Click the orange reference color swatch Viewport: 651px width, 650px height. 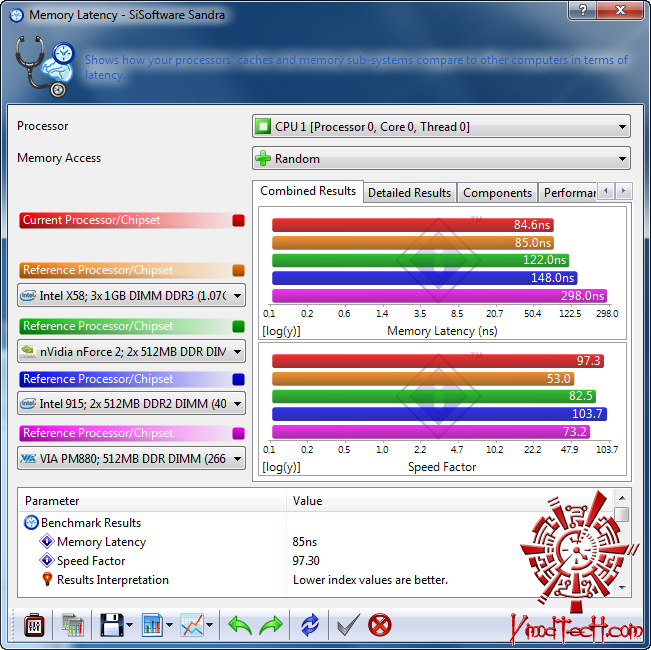(238, 270)
